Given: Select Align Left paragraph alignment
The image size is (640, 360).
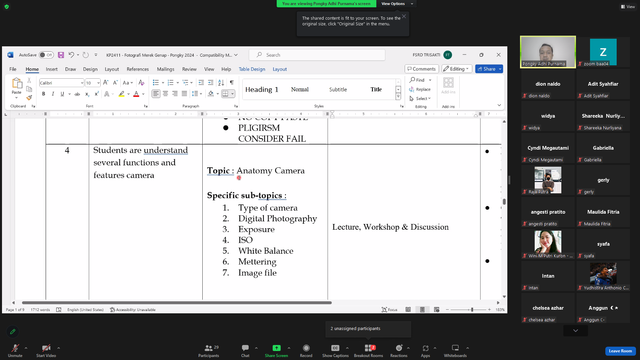Looking at the screenshot, I should [x=156, y=94].
